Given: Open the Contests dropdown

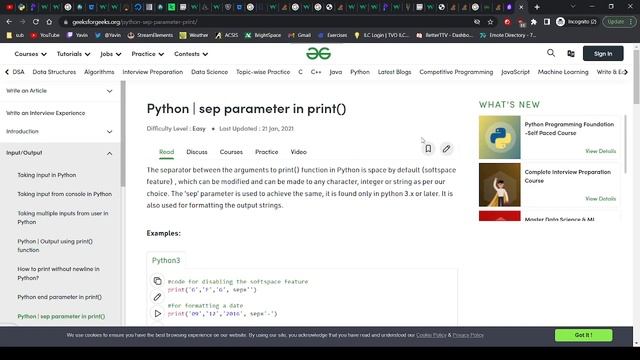Looking at the screenshot, I should tap(191, 54).
